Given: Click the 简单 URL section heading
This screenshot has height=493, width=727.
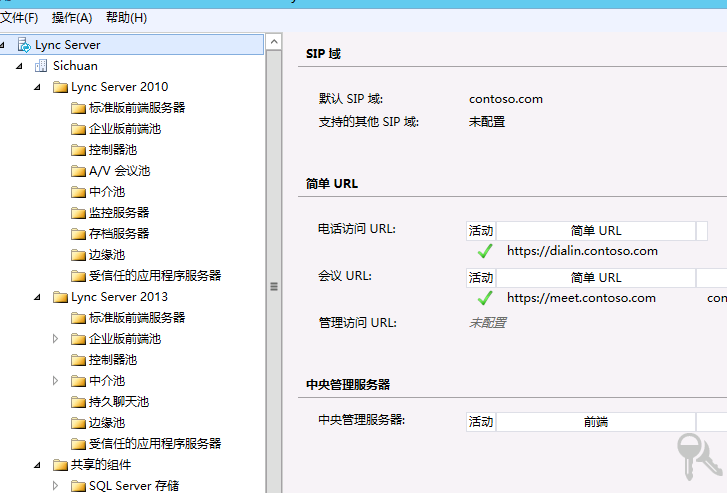Looking at the screenshot, I should [x=332, y=184].
